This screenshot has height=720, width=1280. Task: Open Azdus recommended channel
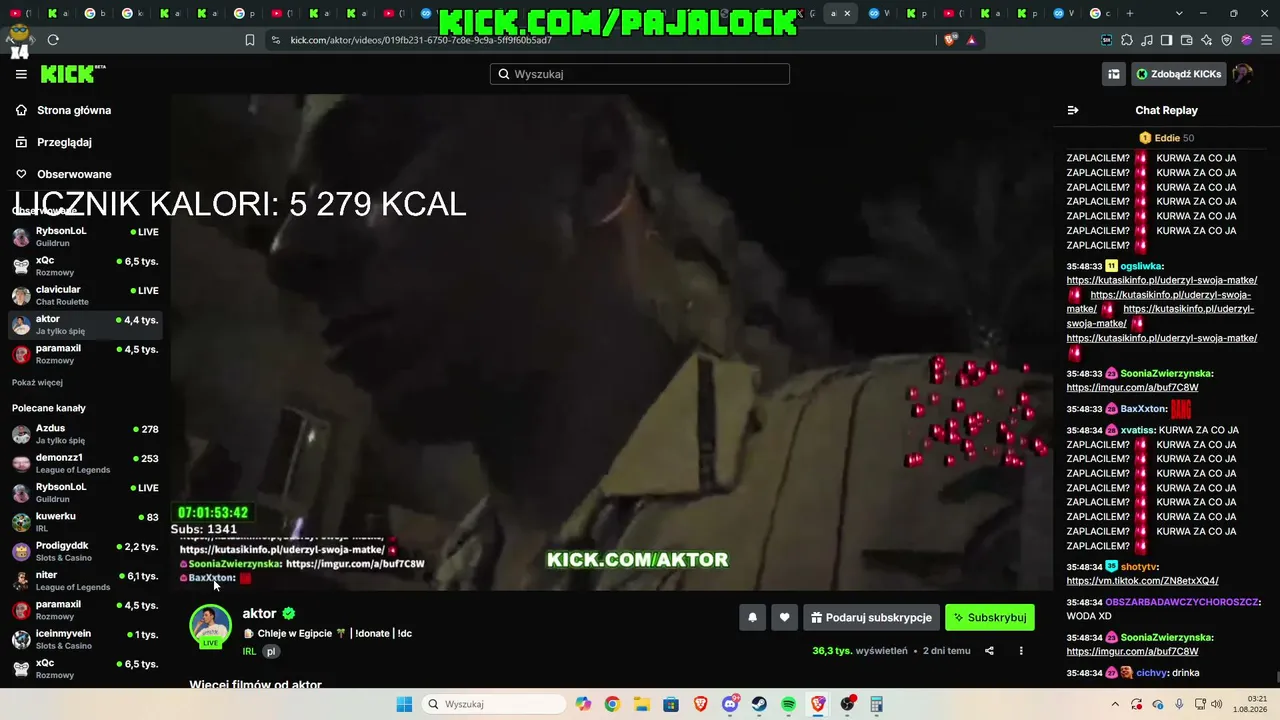click(x=85, y=434)
